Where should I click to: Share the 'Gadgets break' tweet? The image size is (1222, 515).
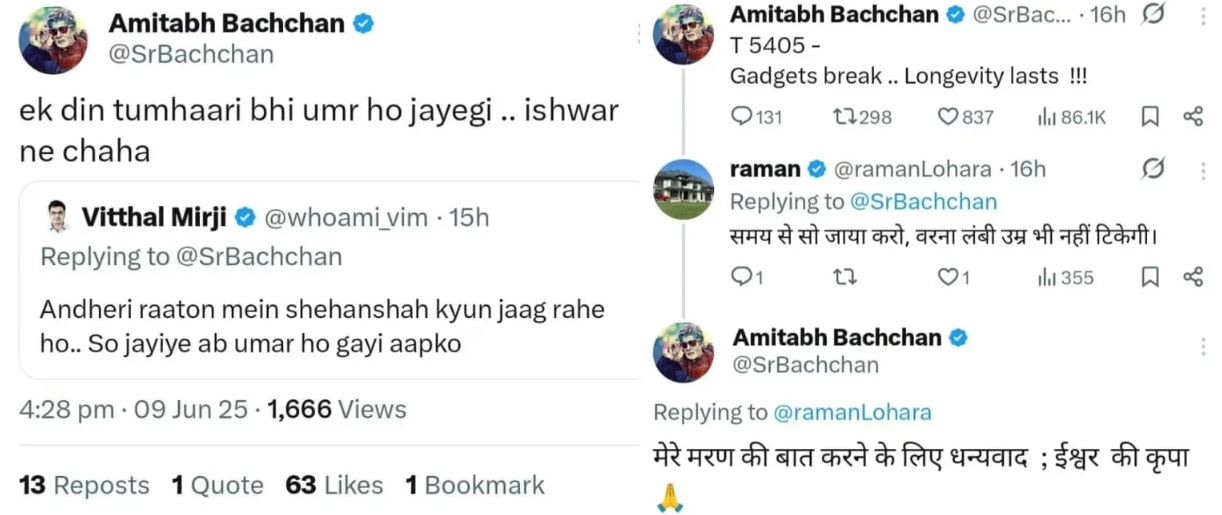[1192, 117]
